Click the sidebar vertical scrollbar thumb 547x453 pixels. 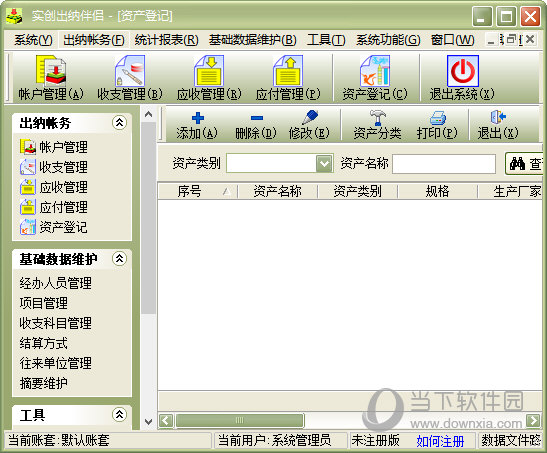(x=148, y=218)
